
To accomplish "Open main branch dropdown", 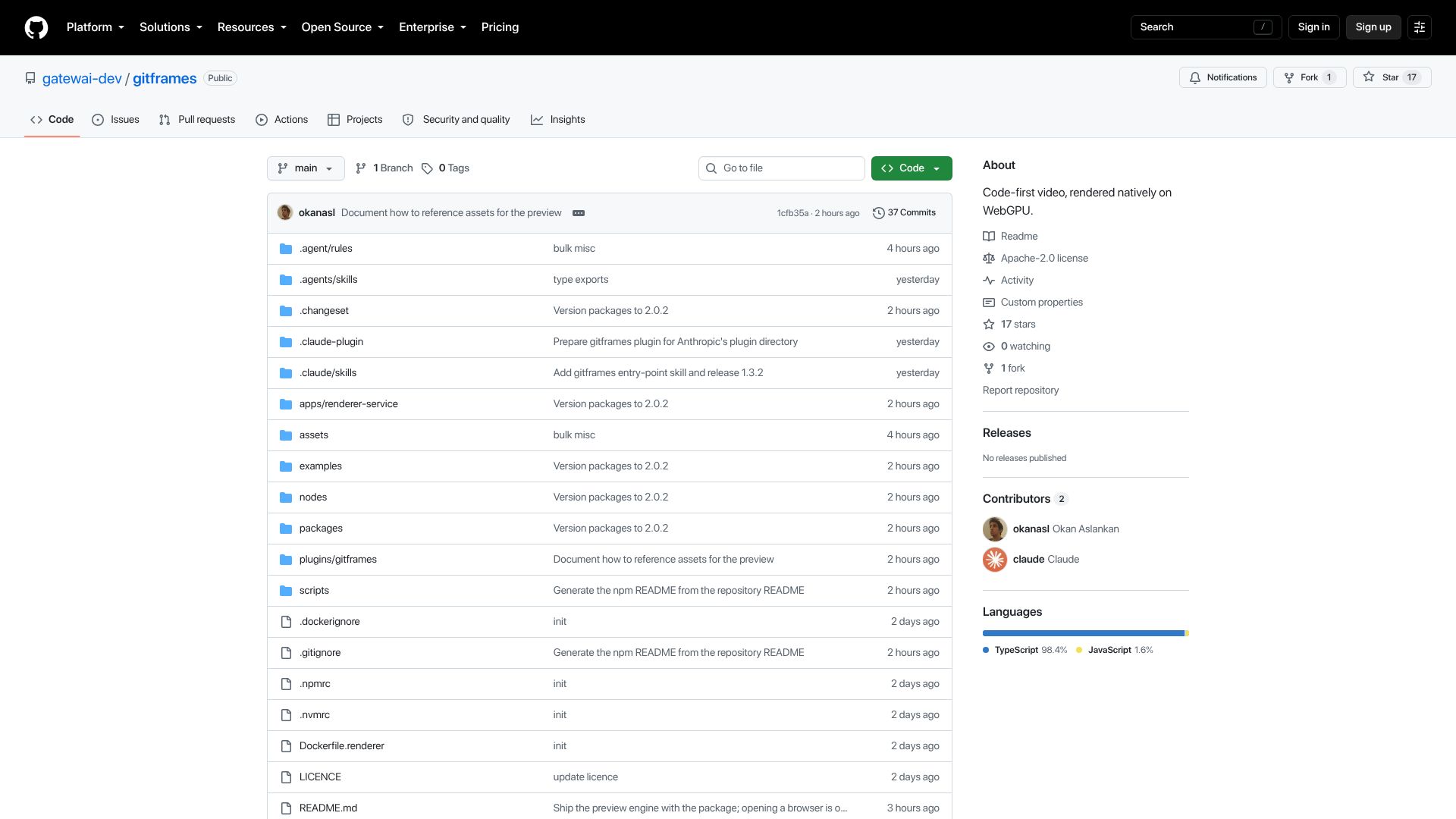I will click(306, 168).
